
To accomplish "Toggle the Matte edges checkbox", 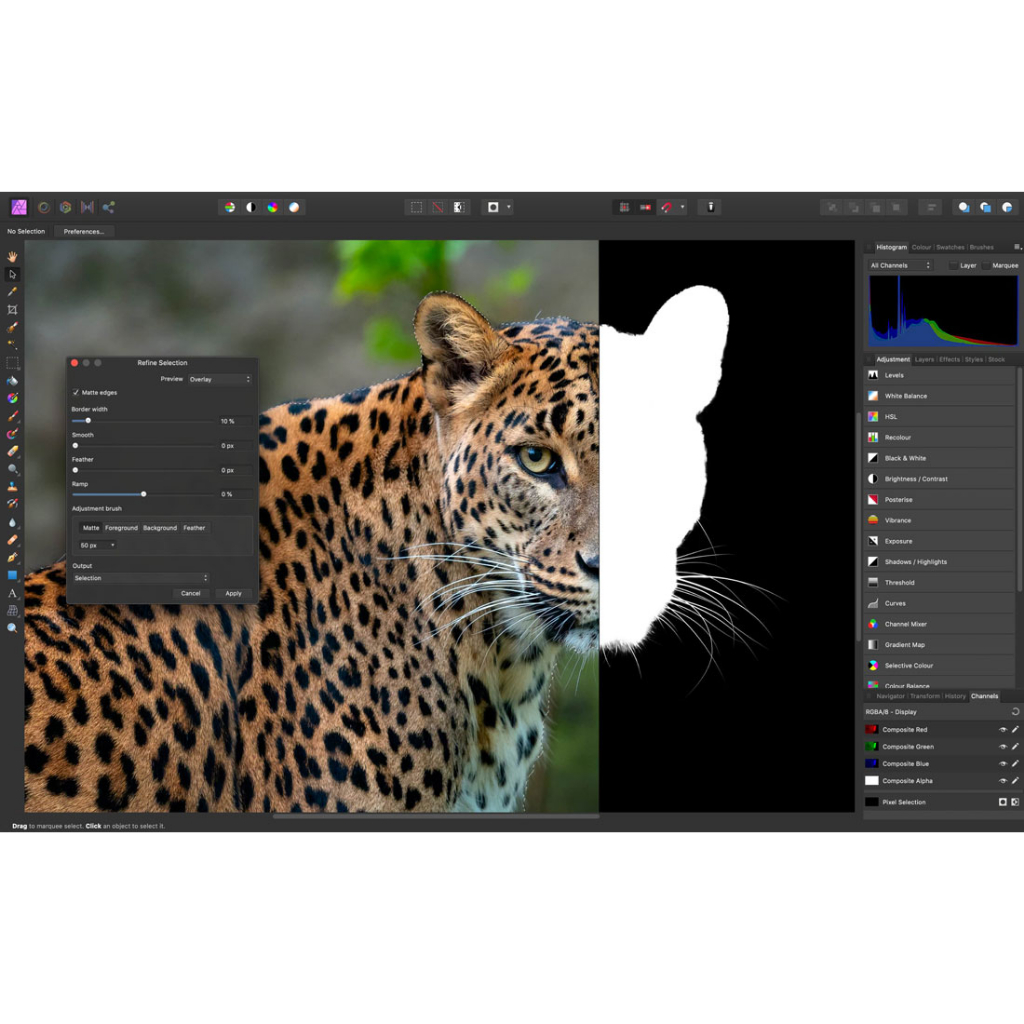I will point(76,392).
